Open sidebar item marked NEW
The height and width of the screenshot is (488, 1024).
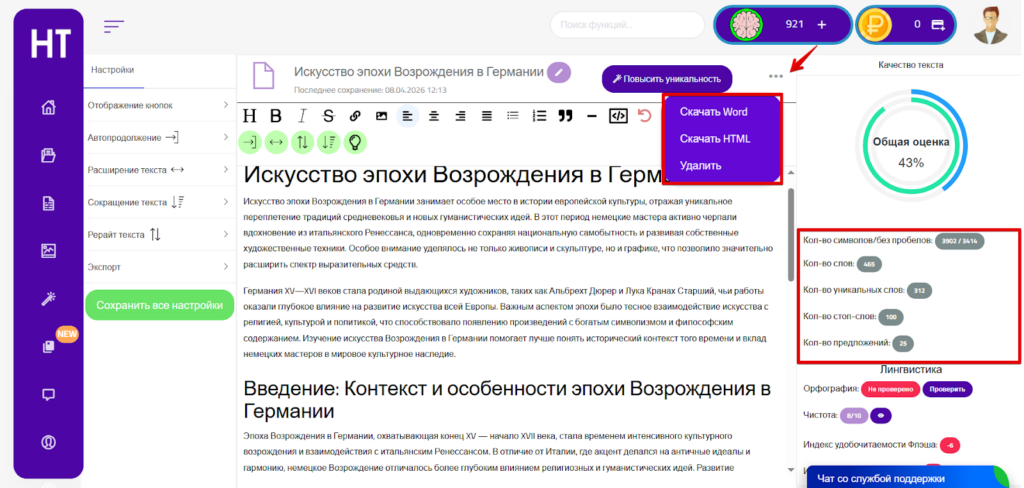tap(48, 348)
